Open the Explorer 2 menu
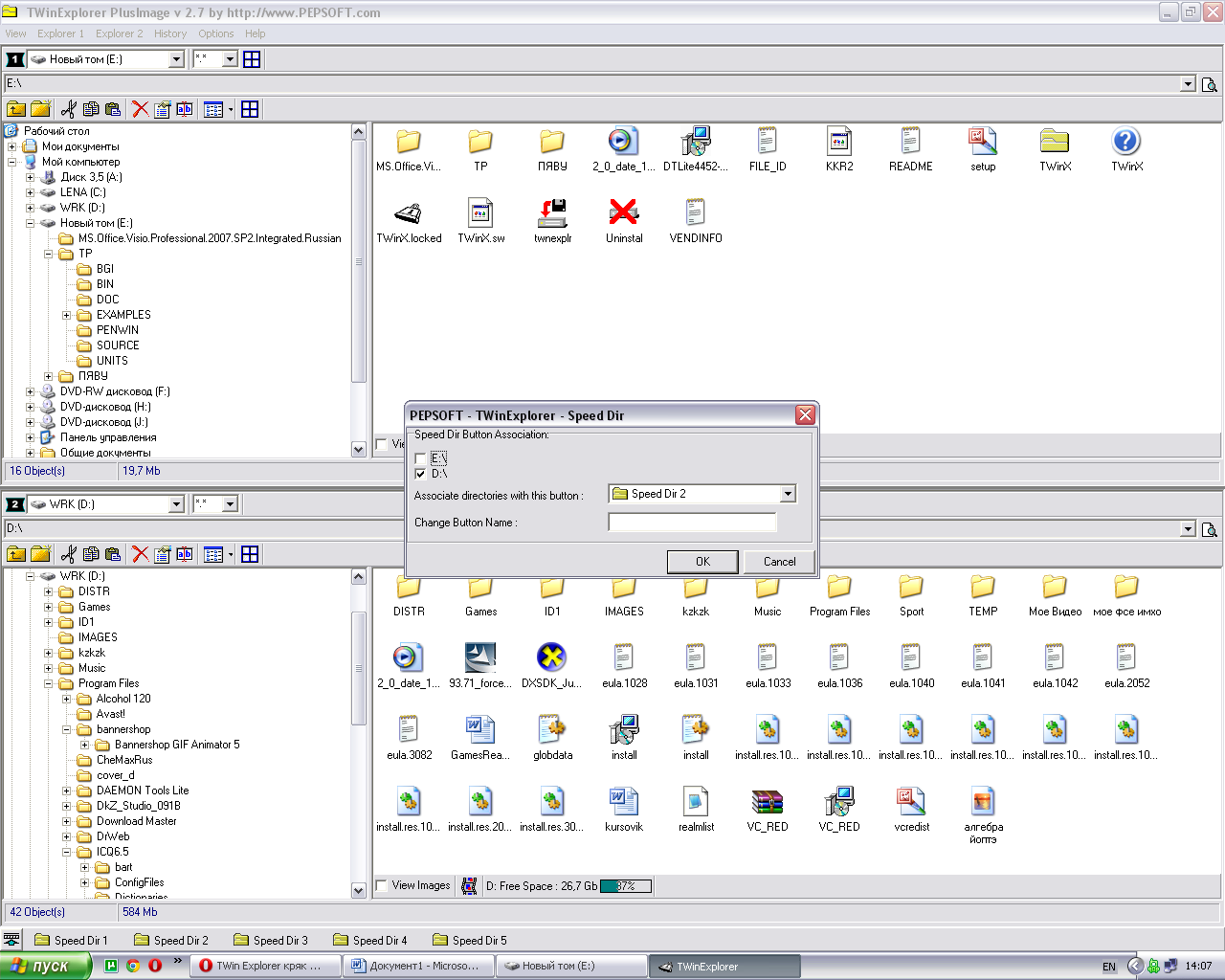The image size is (1225, 980). 119,33
